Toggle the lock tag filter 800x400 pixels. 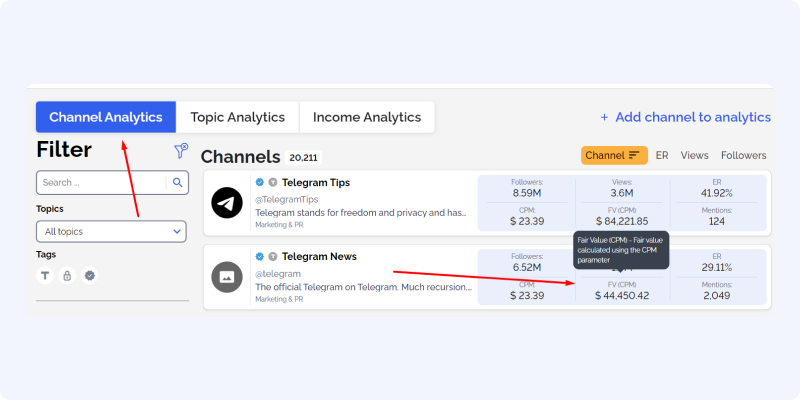coord(67,276)
